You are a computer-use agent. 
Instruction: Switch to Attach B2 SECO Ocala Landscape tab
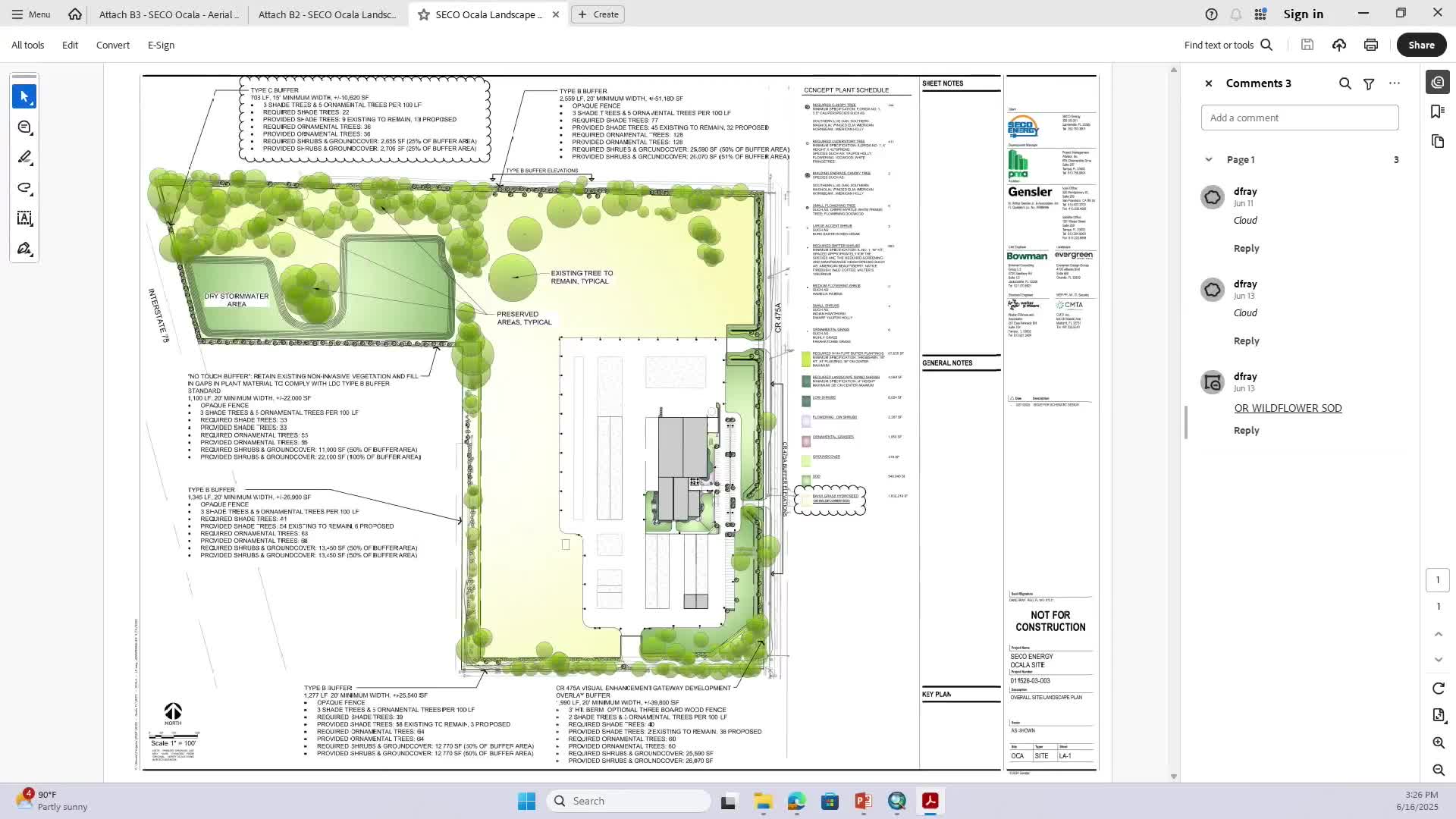pos(328,14)
